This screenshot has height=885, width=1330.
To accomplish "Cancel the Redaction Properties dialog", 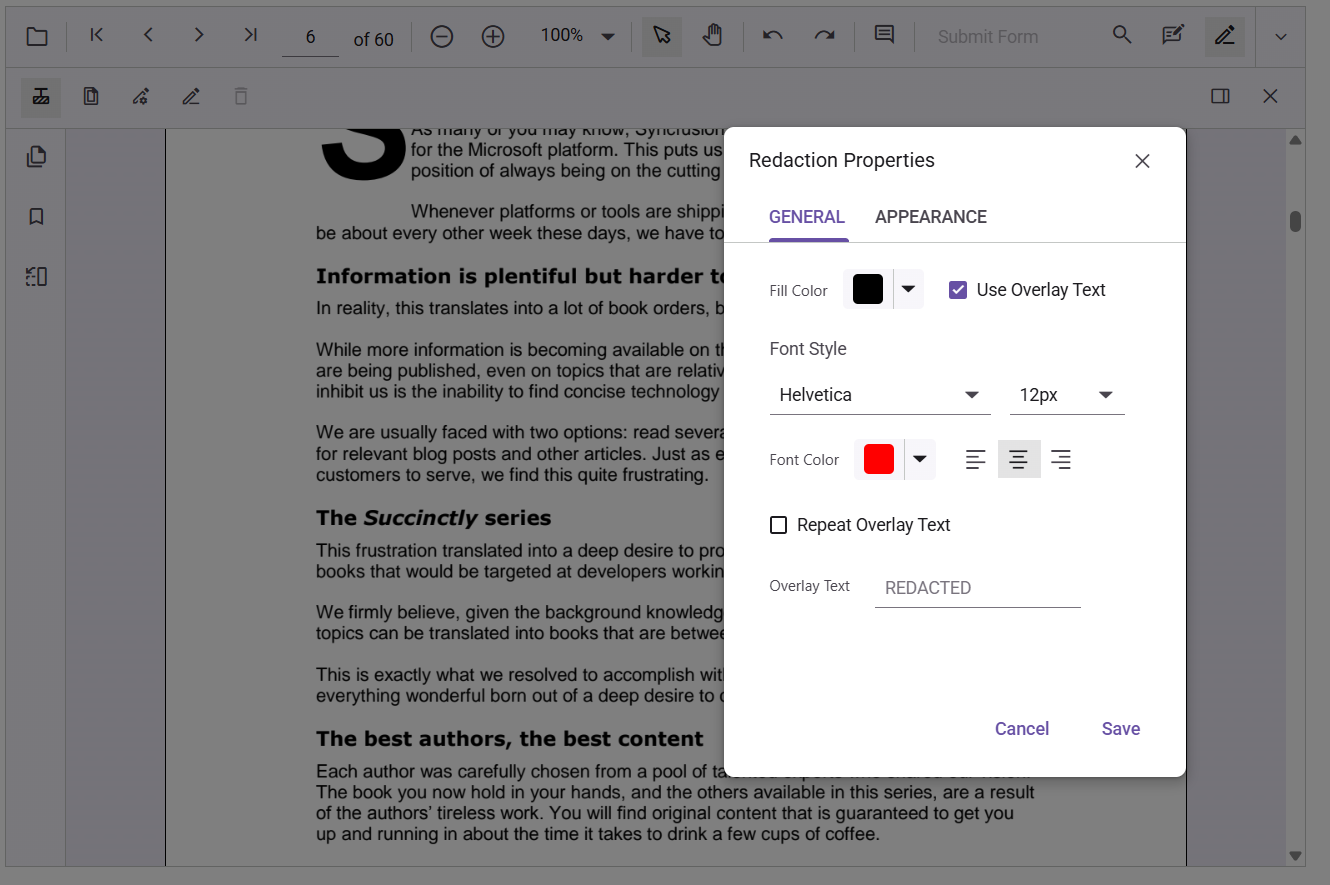I will pos(1021,729).
